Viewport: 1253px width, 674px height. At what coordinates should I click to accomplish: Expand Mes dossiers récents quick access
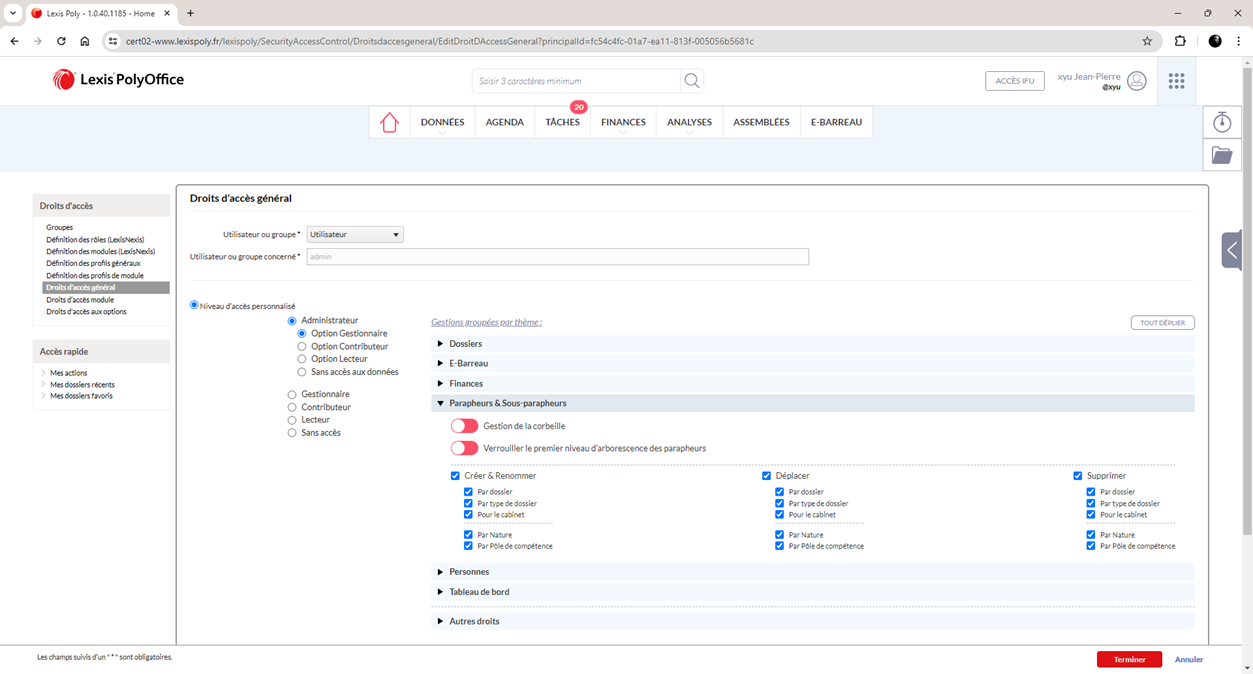(x=82, y=385)
